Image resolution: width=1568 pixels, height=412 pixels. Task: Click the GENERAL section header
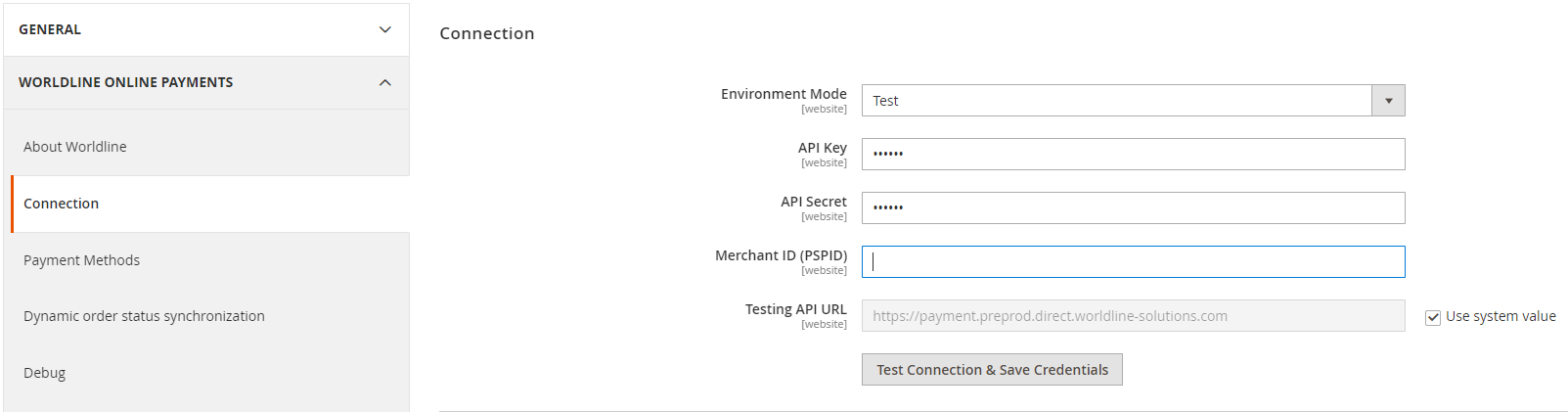[206, 29]
